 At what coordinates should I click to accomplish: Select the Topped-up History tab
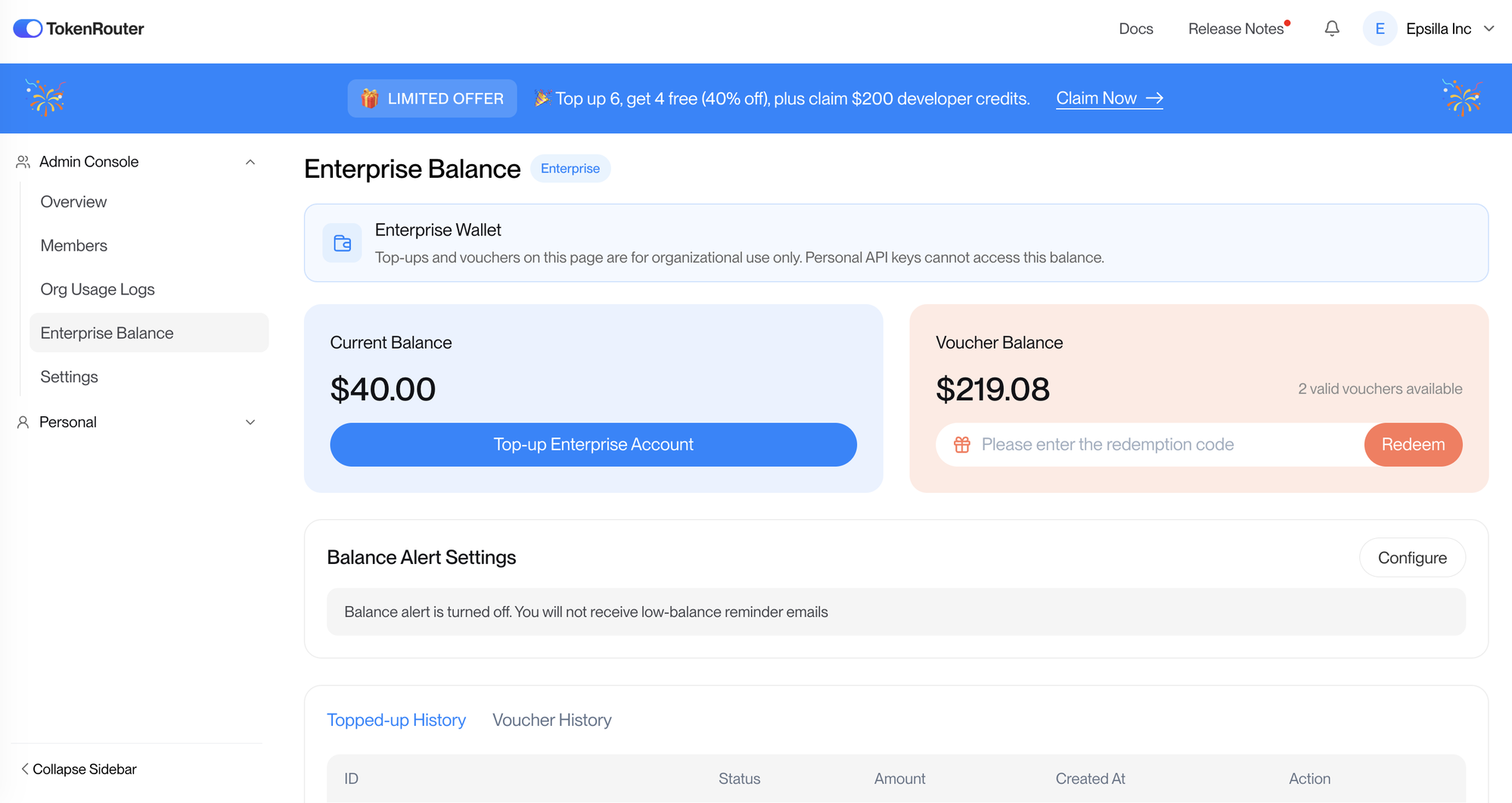click(396, 720)
